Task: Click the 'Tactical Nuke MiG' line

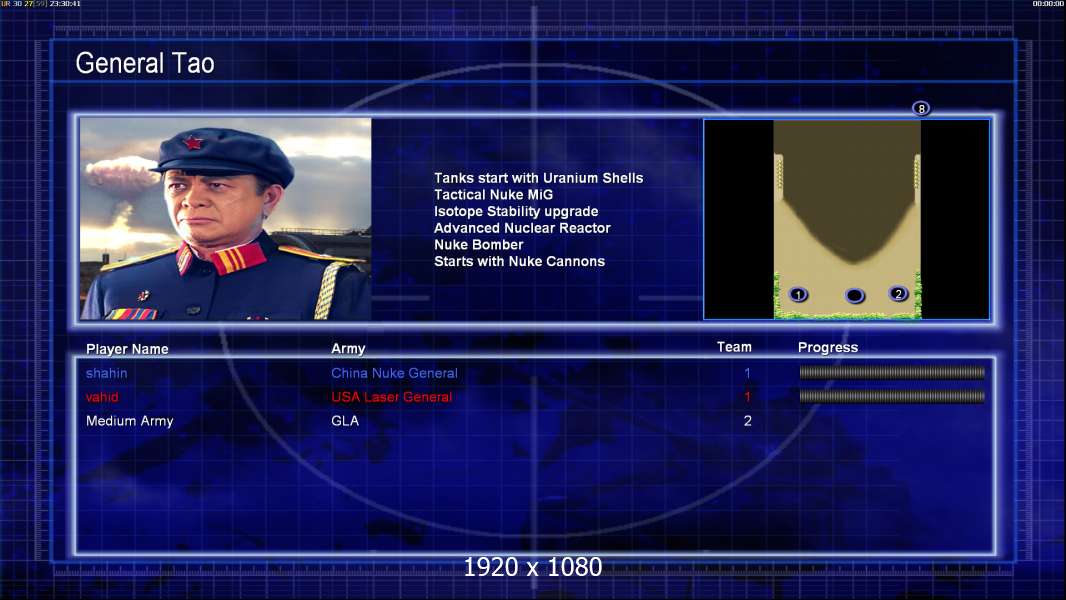Action: (x=494, y=195)
